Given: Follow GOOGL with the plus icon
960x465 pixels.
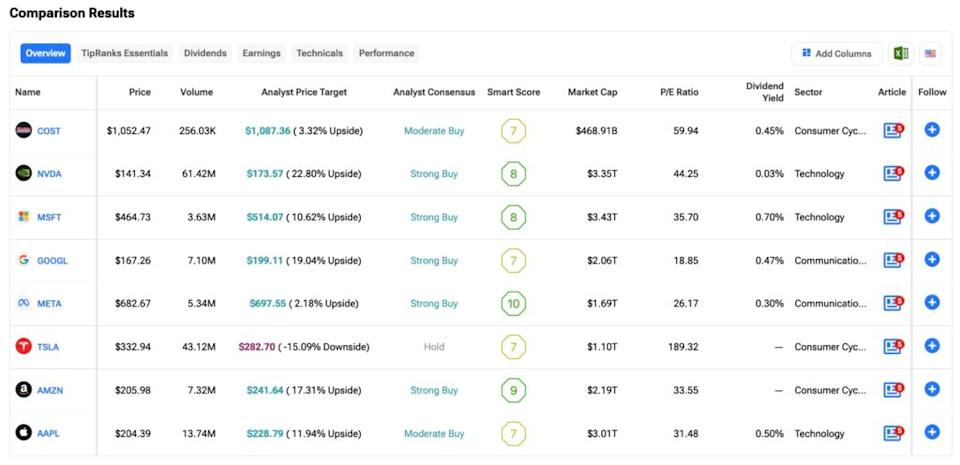Looking at the screenshot, I should pos(932,259).
